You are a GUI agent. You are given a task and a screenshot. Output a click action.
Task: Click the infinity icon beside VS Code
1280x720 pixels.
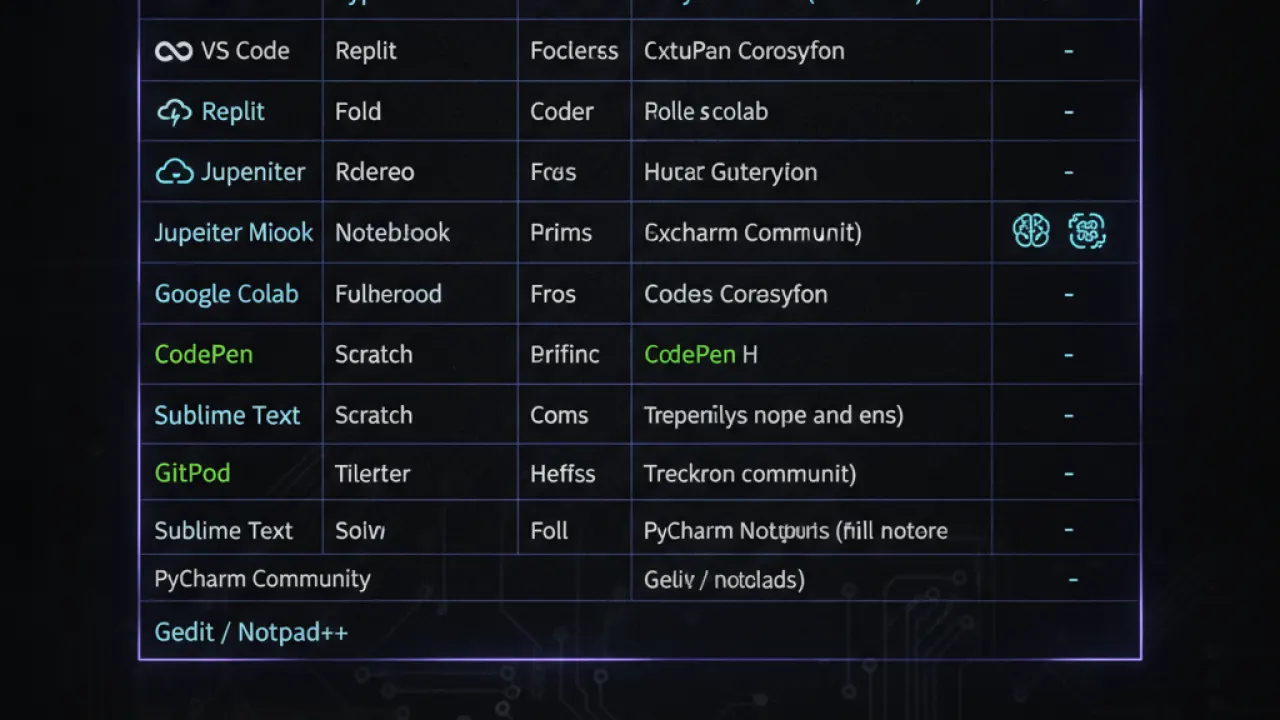(x=173, y=51)
